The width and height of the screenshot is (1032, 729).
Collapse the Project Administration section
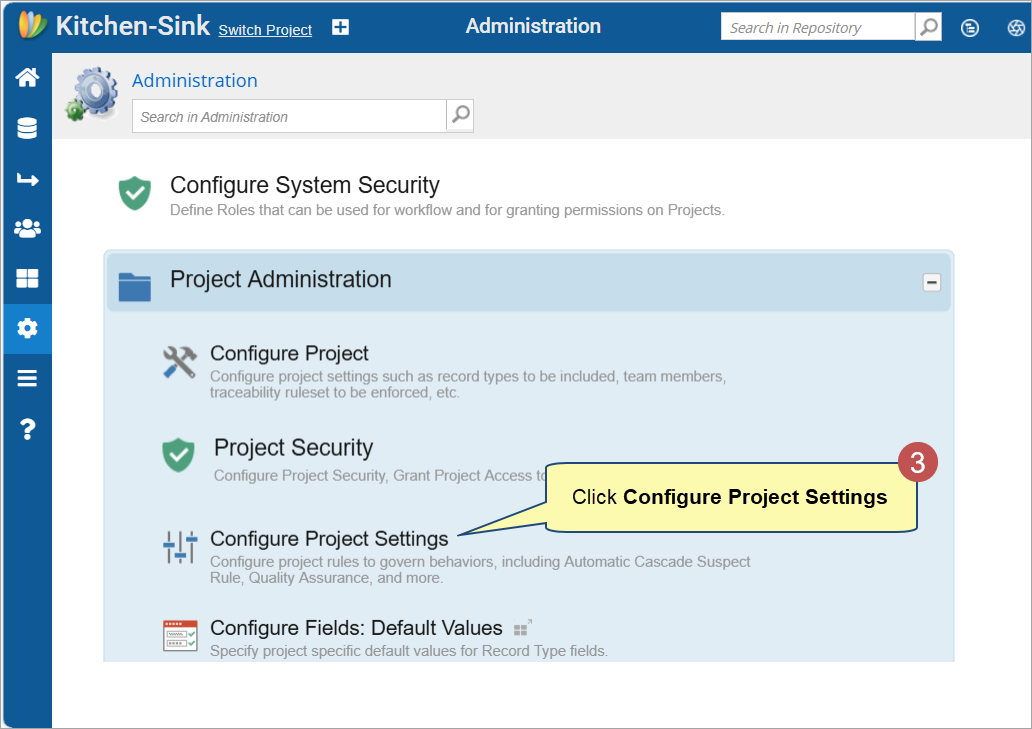(x=931, y=282)
